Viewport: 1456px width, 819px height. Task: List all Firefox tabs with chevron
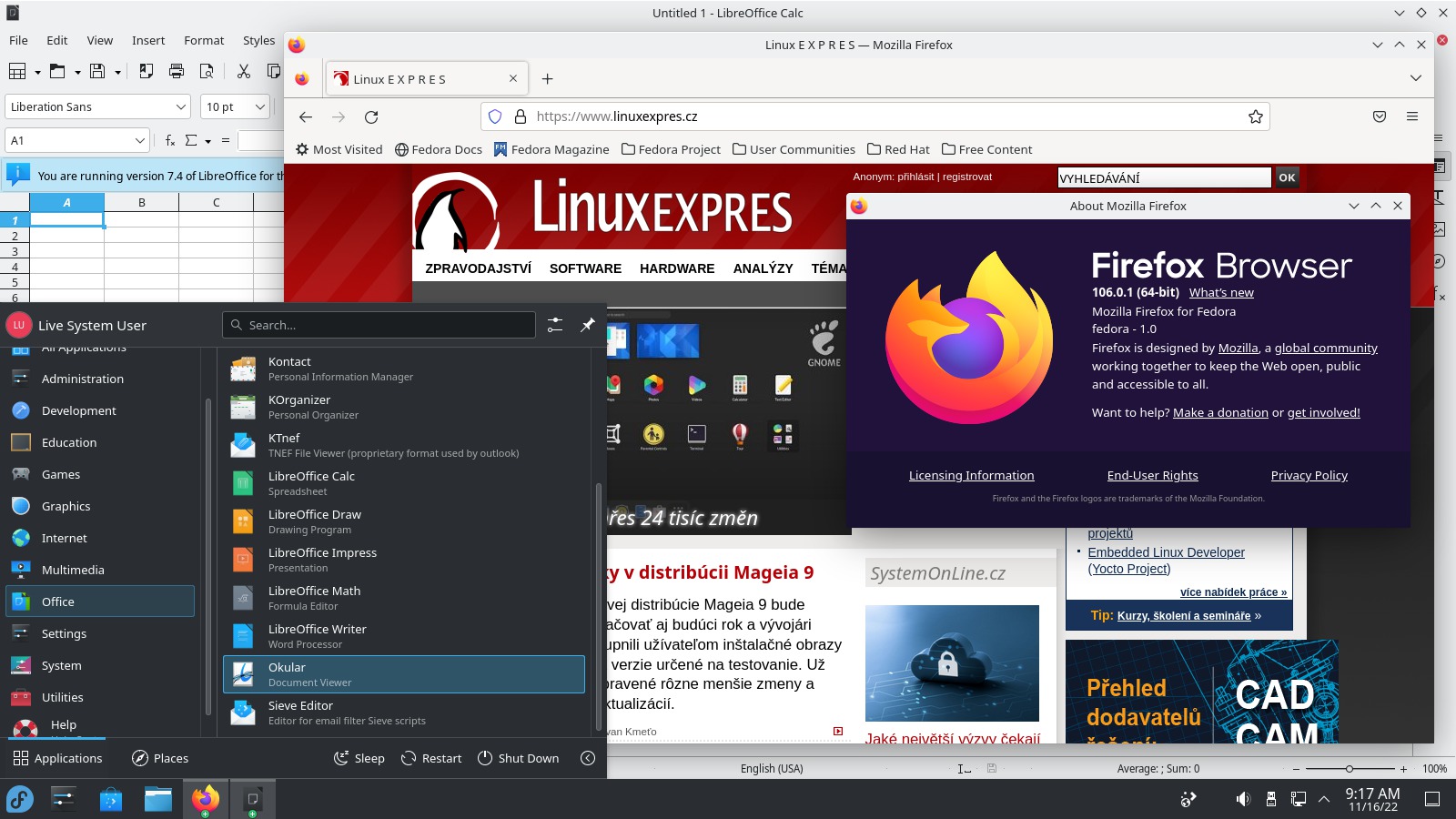1415,78
